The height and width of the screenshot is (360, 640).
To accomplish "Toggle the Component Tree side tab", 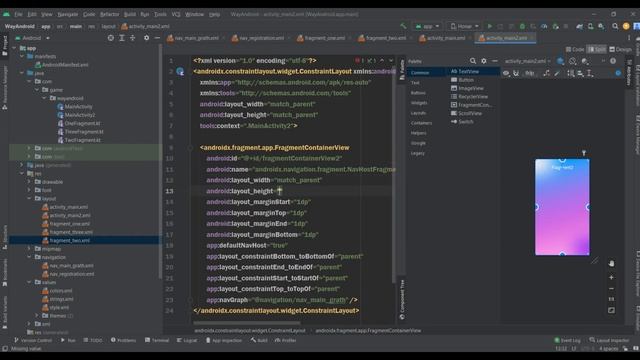I will click(x=402, y=299).
